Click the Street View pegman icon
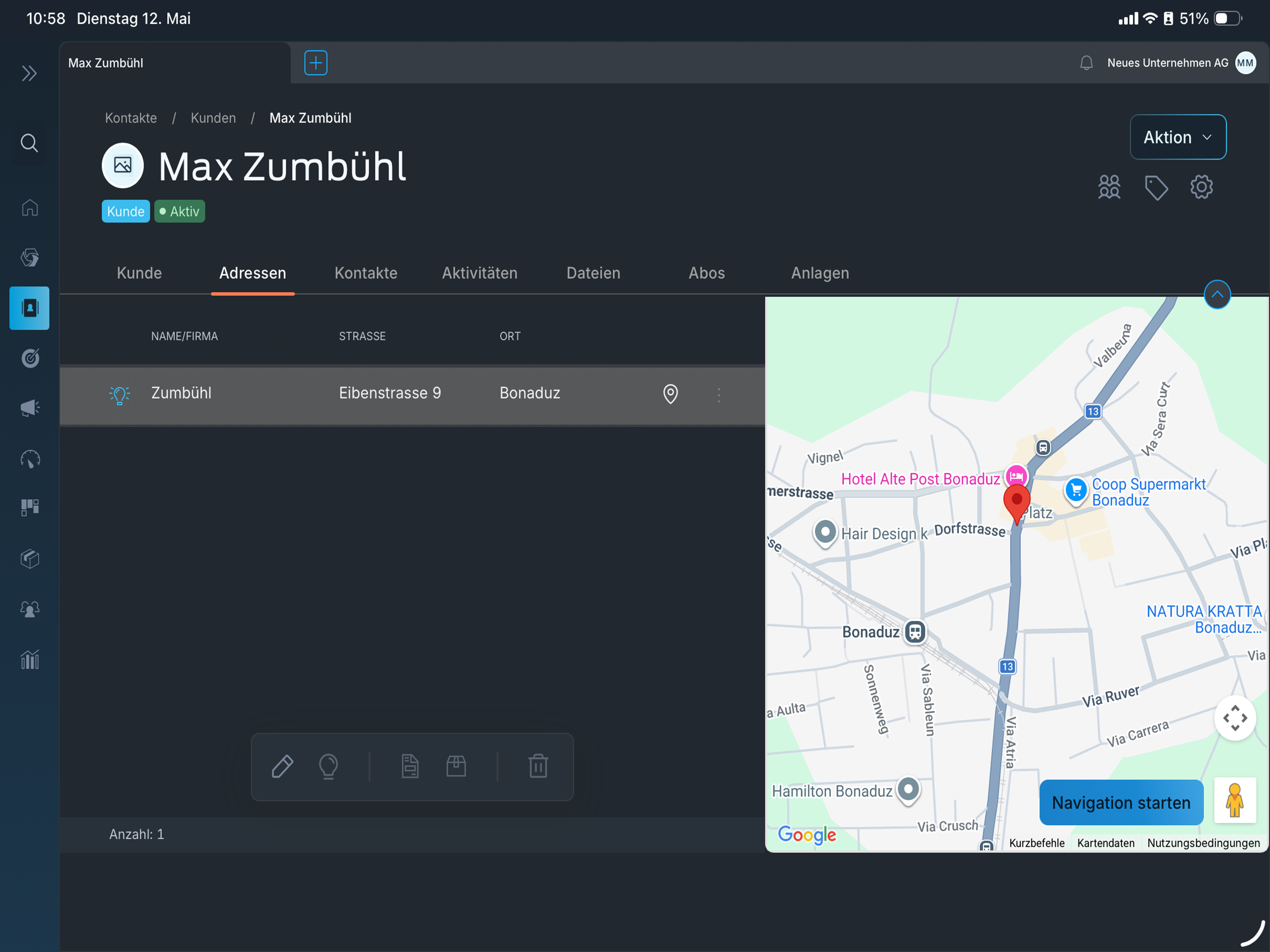 (1235, 801)
